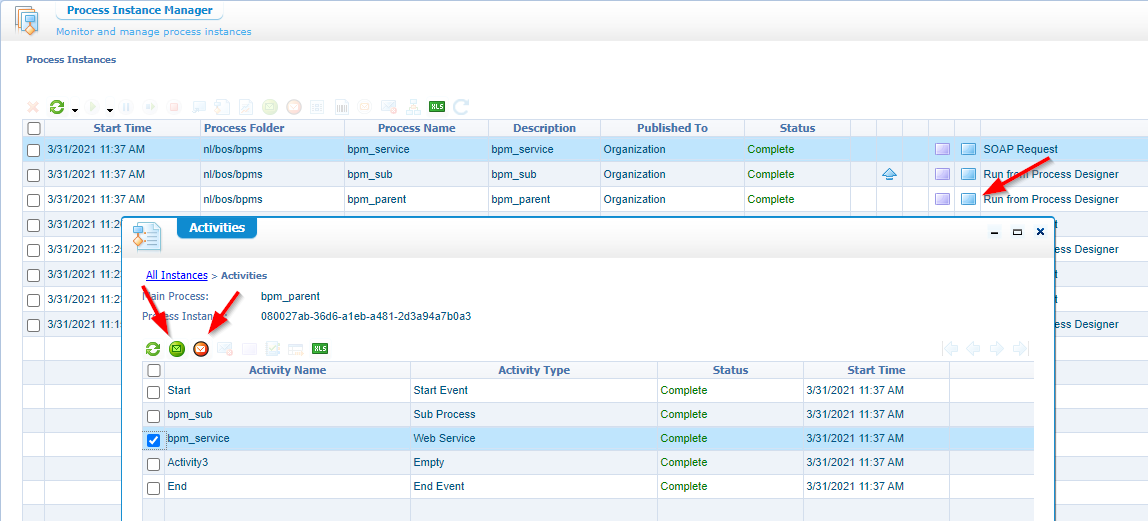Select the bpm_sub process instance checkbox
Image resolution: width=1148 pixels, height=521 pixels.
tap(34, 175)
